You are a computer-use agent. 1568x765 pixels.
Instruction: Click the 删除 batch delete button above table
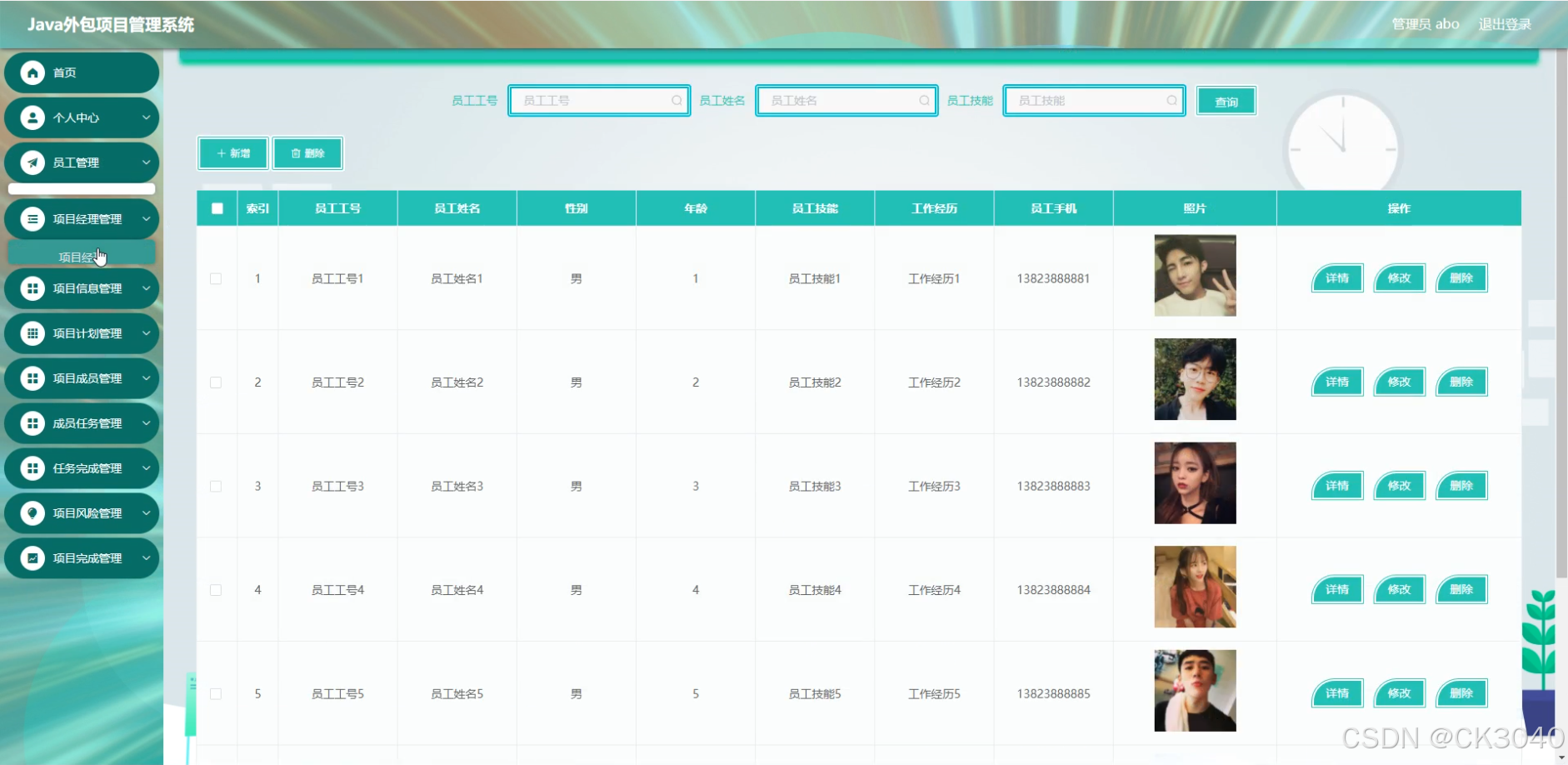tap(307, 153)
